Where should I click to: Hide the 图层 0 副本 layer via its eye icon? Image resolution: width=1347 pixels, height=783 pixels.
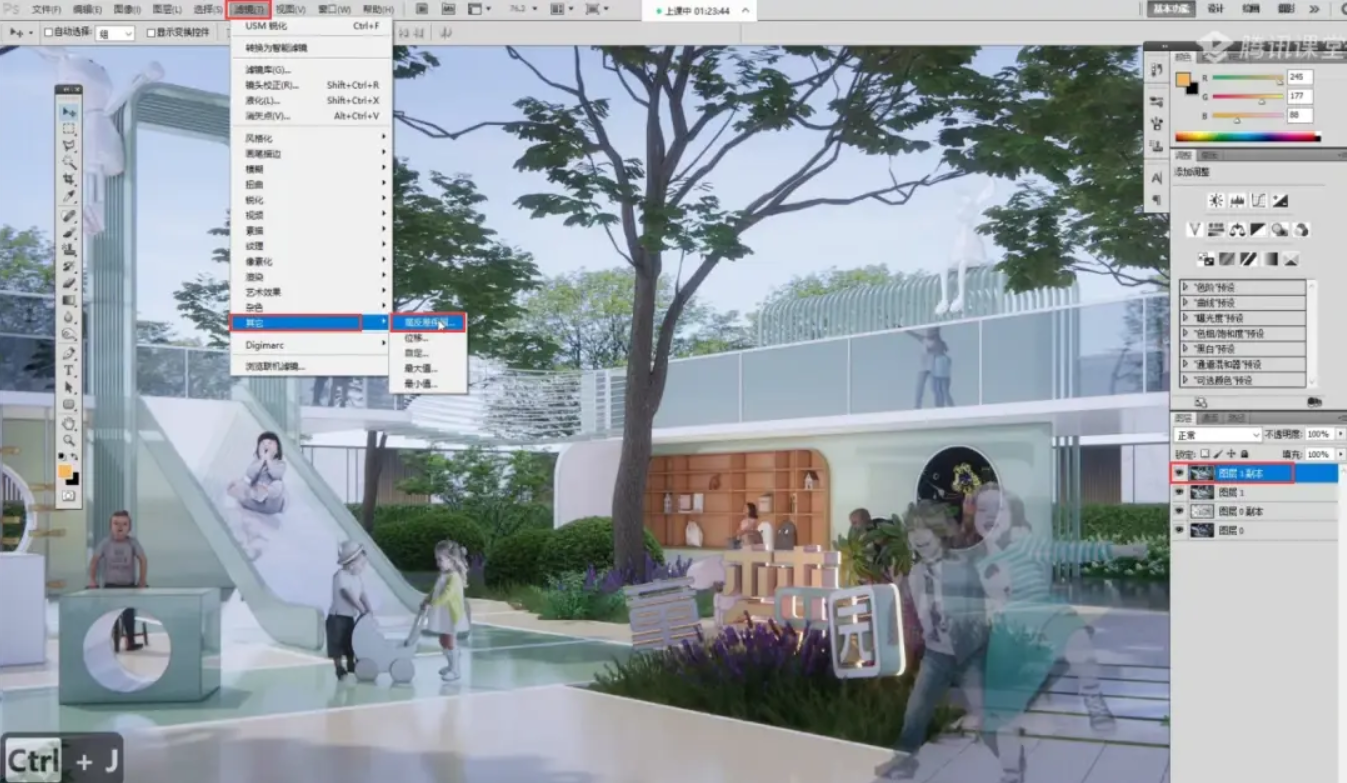click(1178, 511)
